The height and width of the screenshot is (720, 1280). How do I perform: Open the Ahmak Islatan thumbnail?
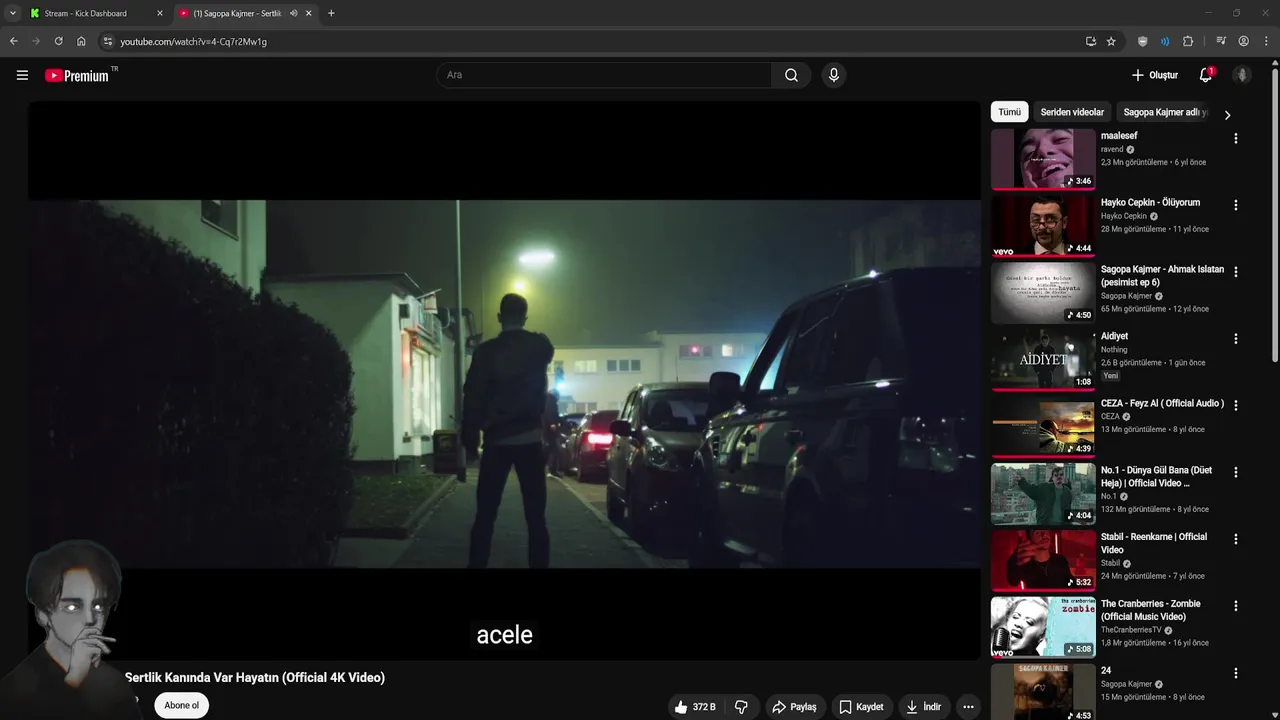pyautogui.click(x=1043, y=292)
